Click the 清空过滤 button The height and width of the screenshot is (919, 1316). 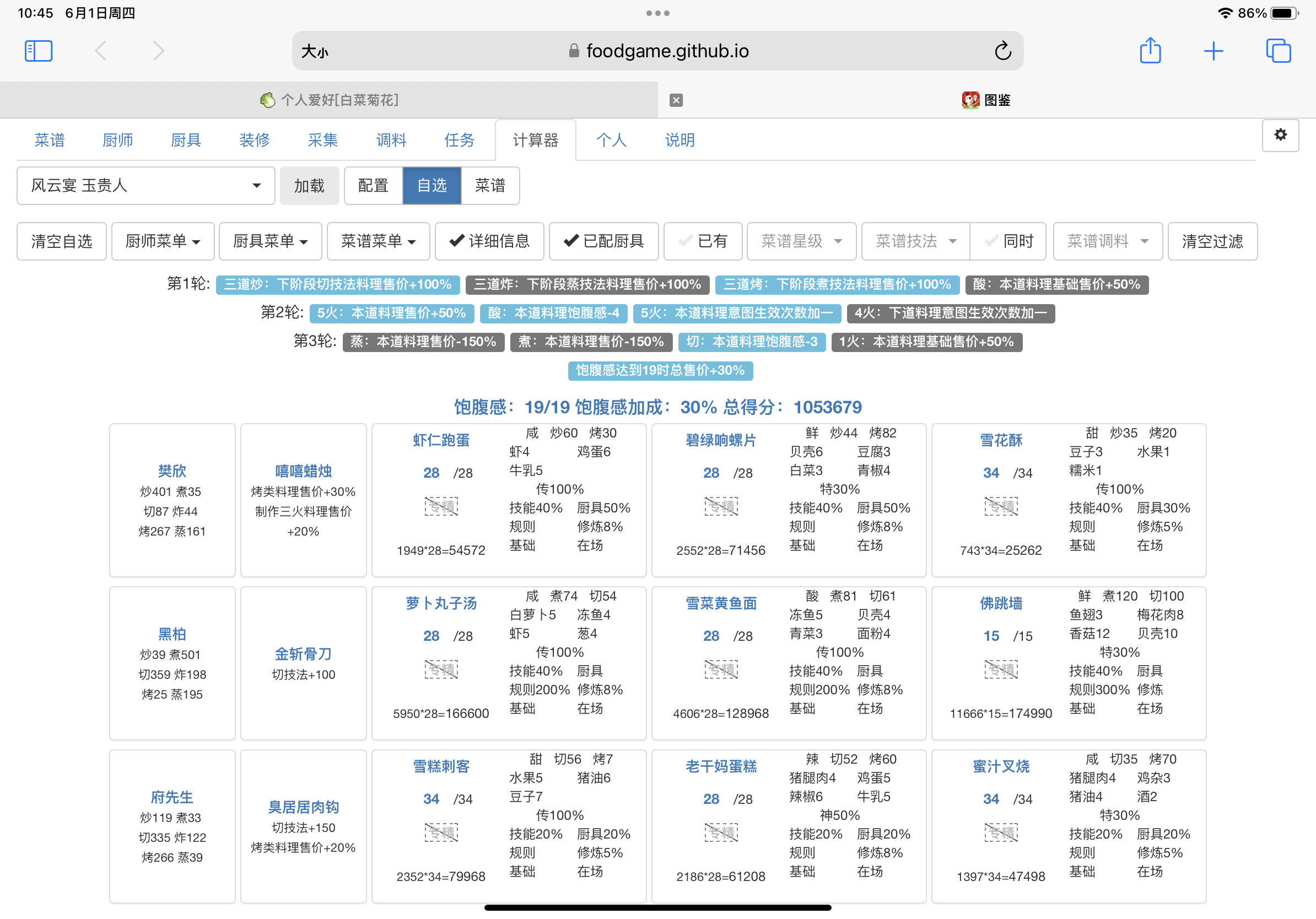click(x=1212, y=241)
